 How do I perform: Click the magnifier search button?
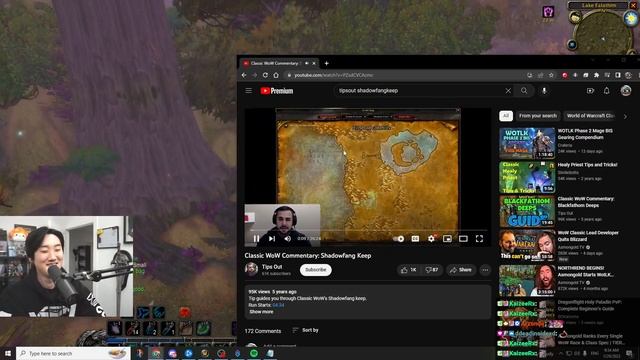524,91
